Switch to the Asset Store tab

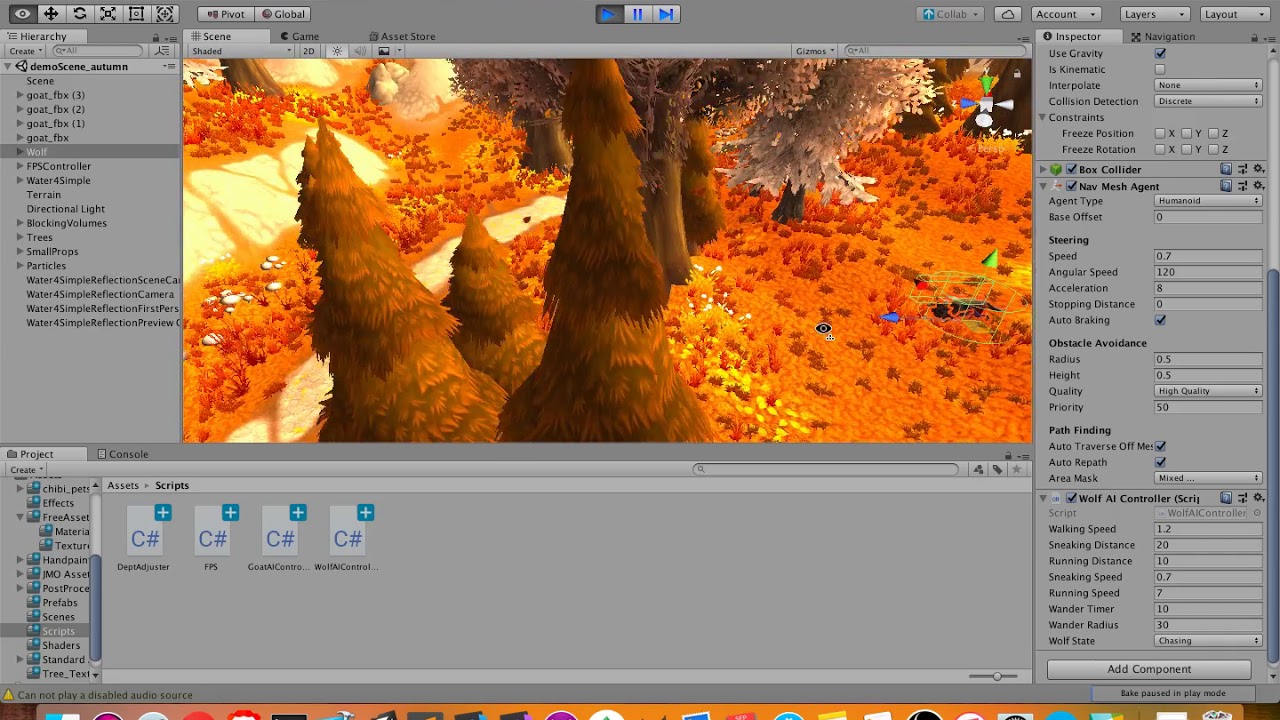[401, 37]
